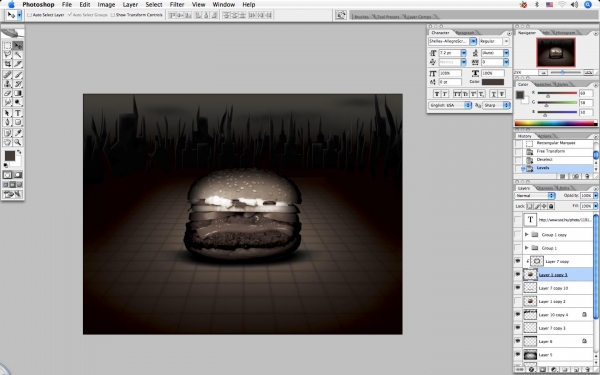Image resolution: width=600 pixels, height=375 pixels.
Task: Switch to the Channels tab
Action: (545, 188)
